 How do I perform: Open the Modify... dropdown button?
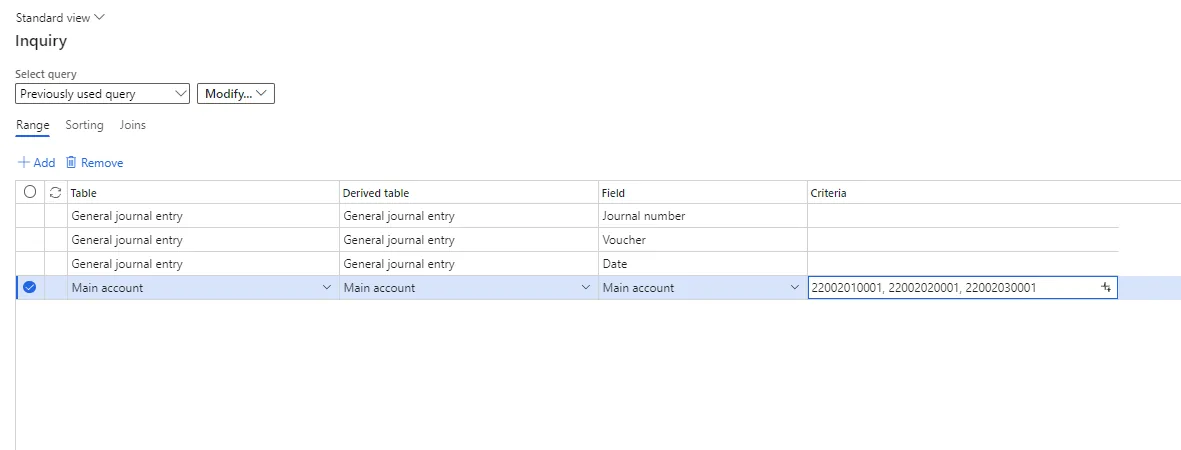pos(236,93)
